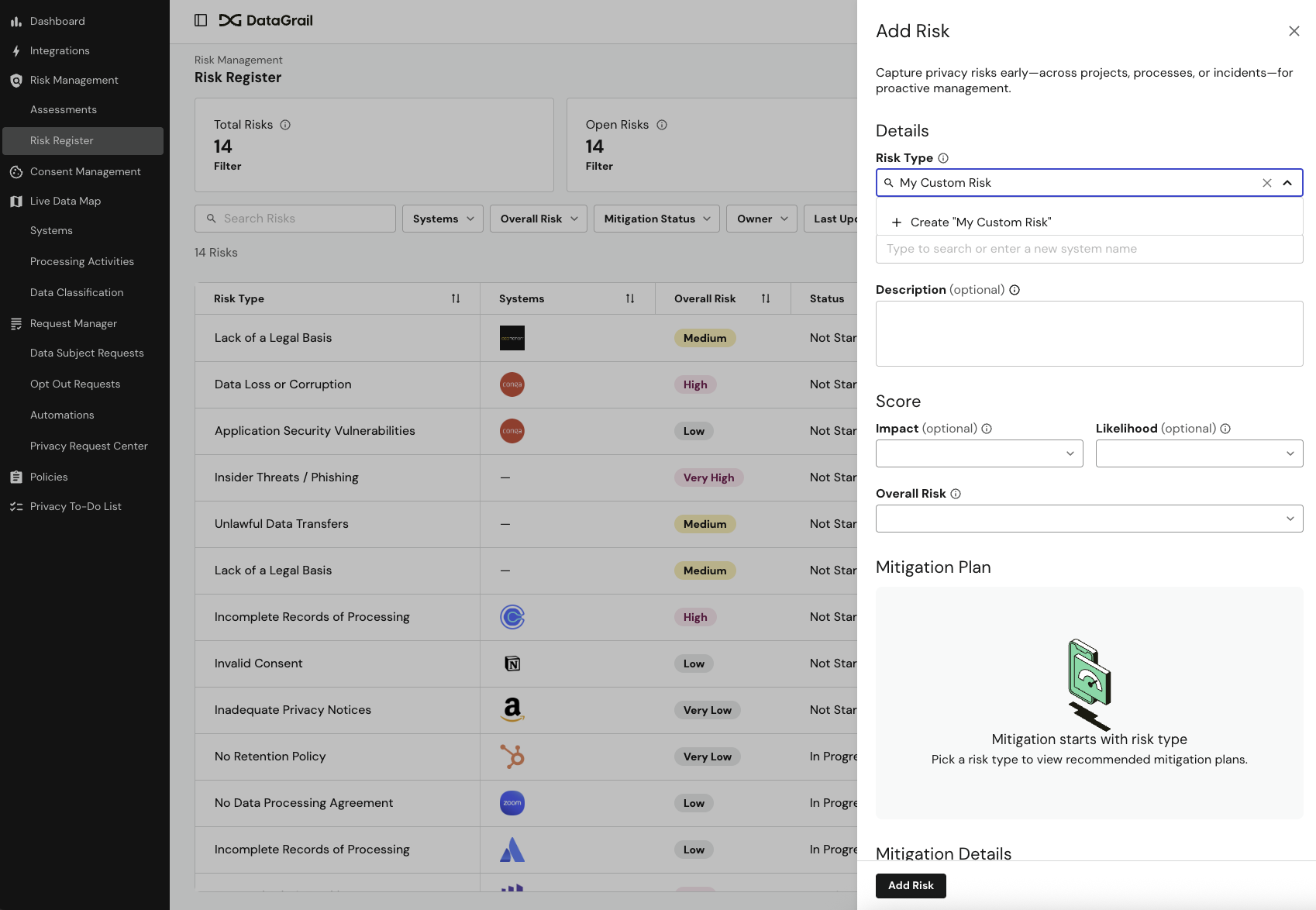Sort by Risk Type column arrows
Screen dimensions: 1316x910
tap(456, 298)
